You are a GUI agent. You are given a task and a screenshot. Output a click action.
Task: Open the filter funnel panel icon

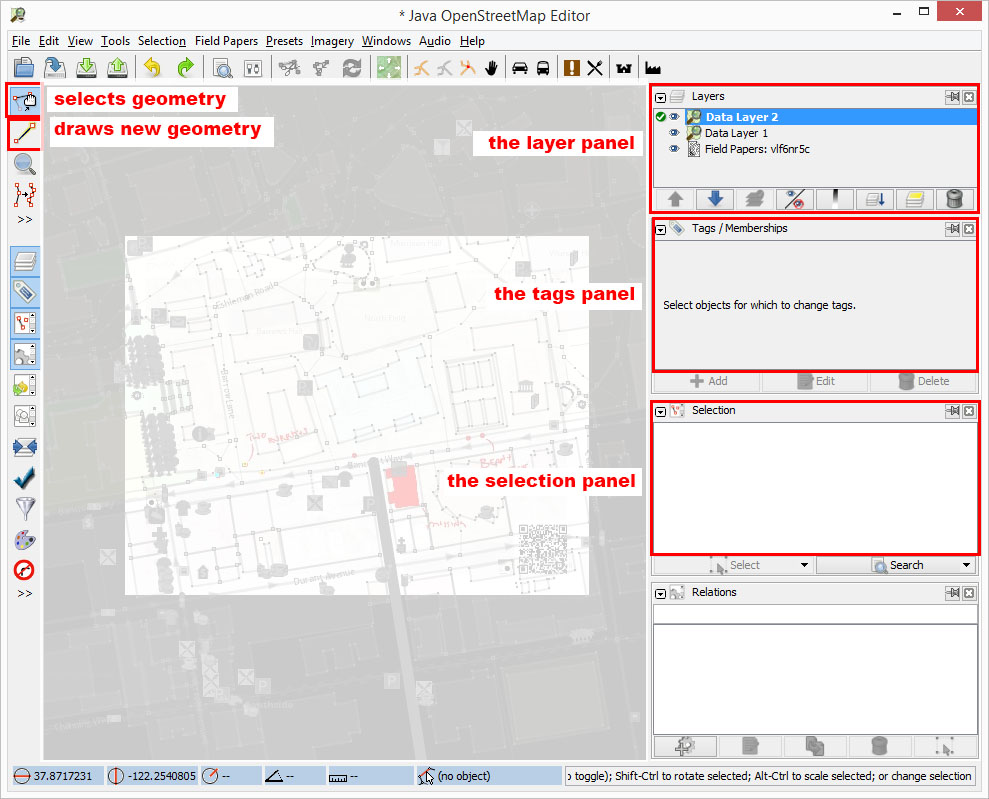click(25, 508)
